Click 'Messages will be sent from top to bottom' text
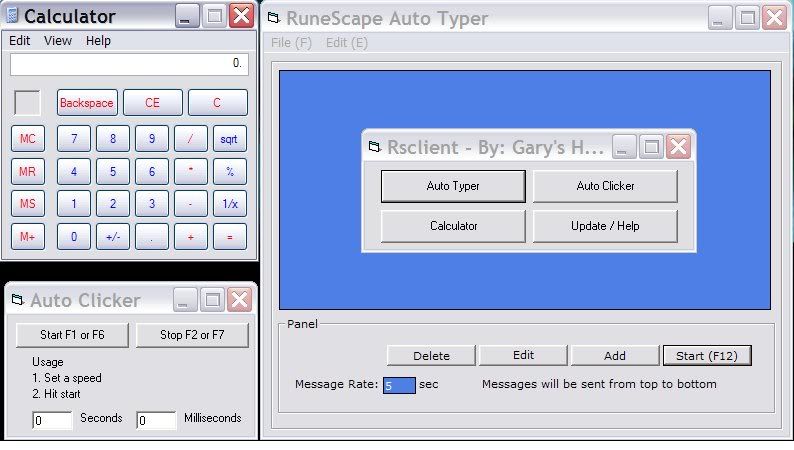 [599, 384]
